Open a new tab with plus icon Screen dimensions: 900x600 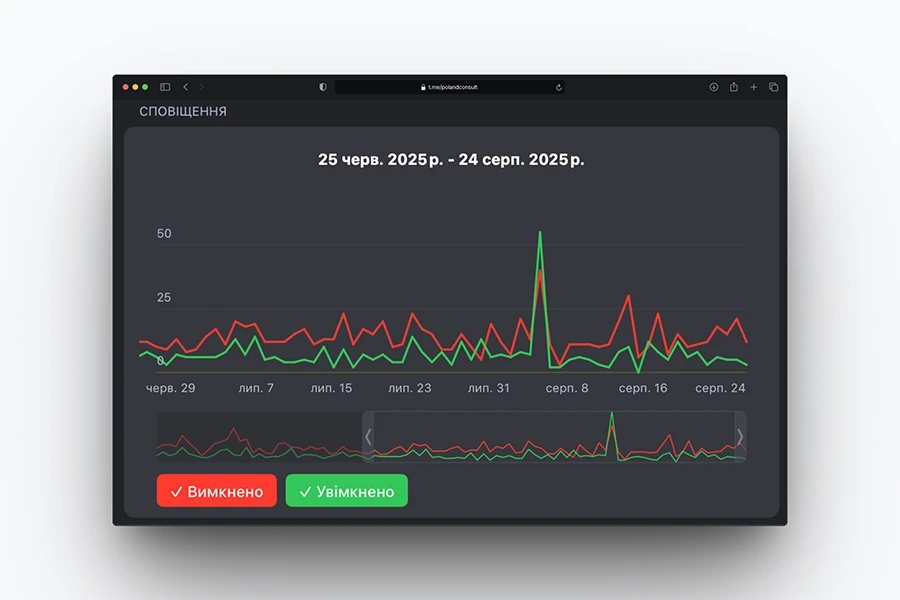754,87
